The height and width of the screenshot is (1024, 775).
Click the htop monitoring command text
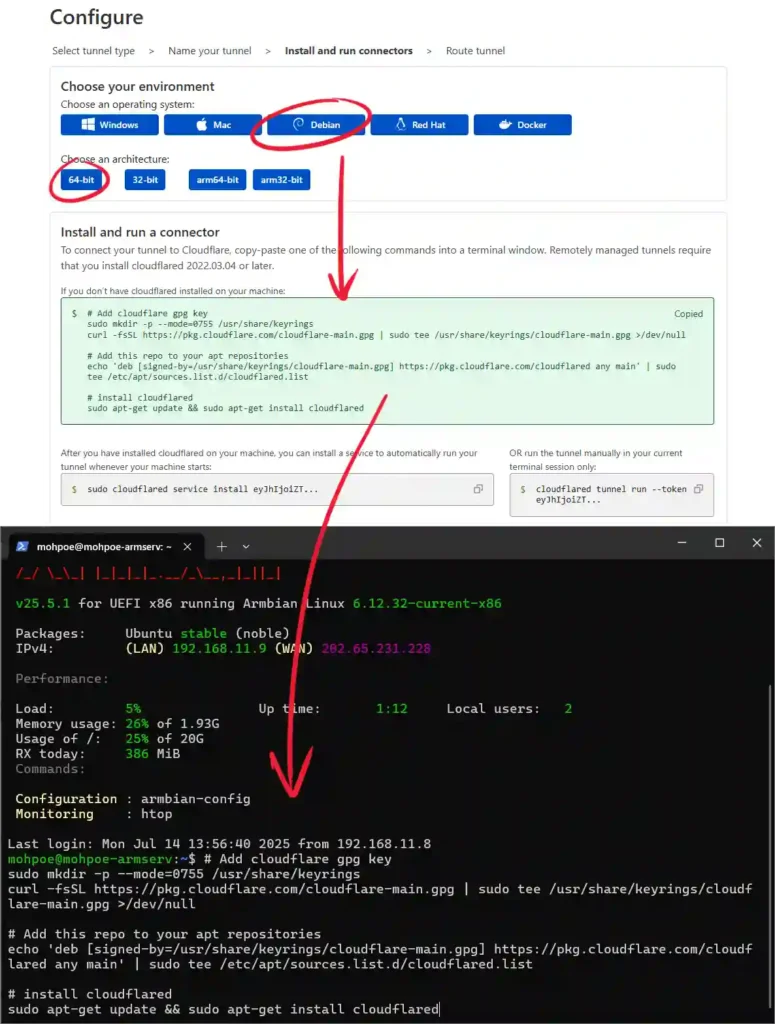point(157,814)
